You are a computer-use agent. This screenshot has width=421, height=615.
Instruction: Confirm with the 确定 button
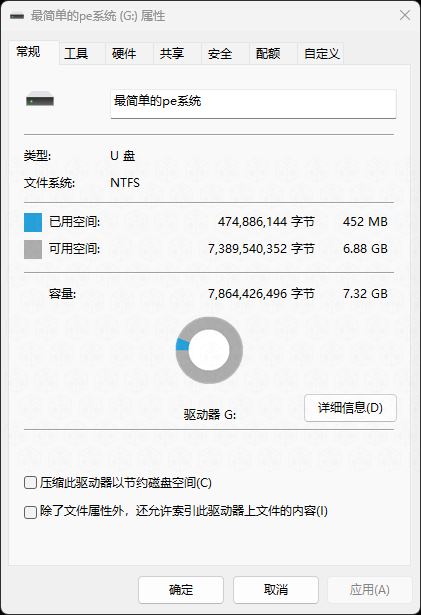(181, 590)
